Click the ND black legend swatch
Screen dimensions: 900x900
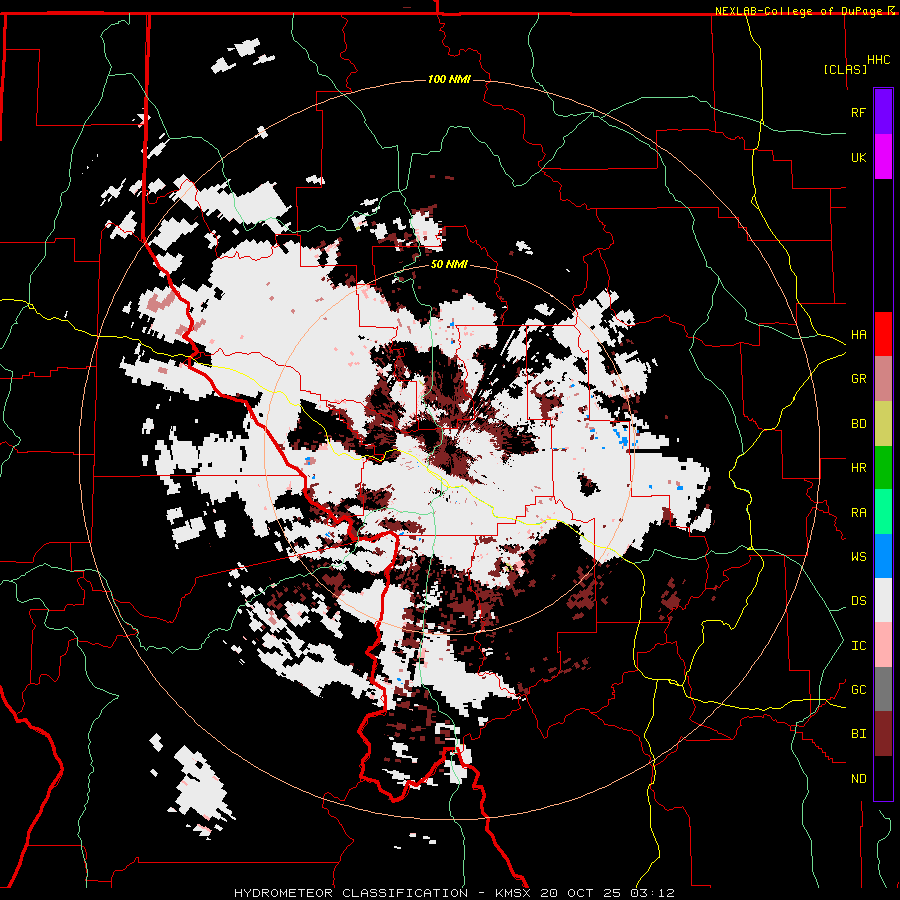(x=883, y=778)
